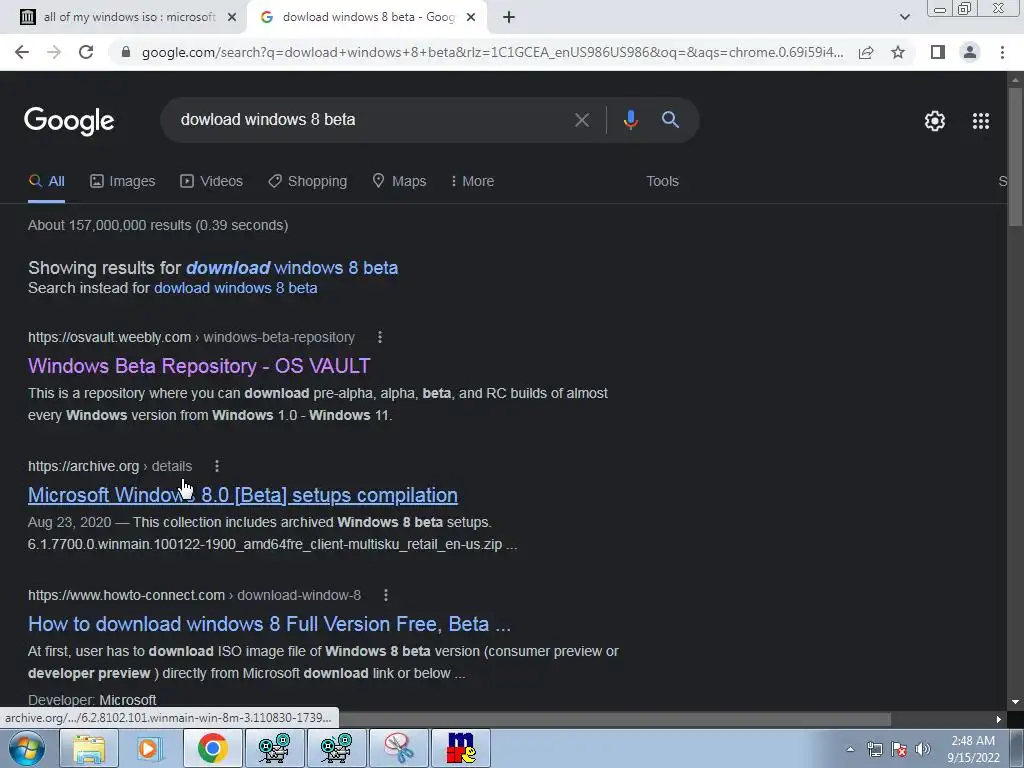Expand the More search categories menu

(x=472, y=181)
